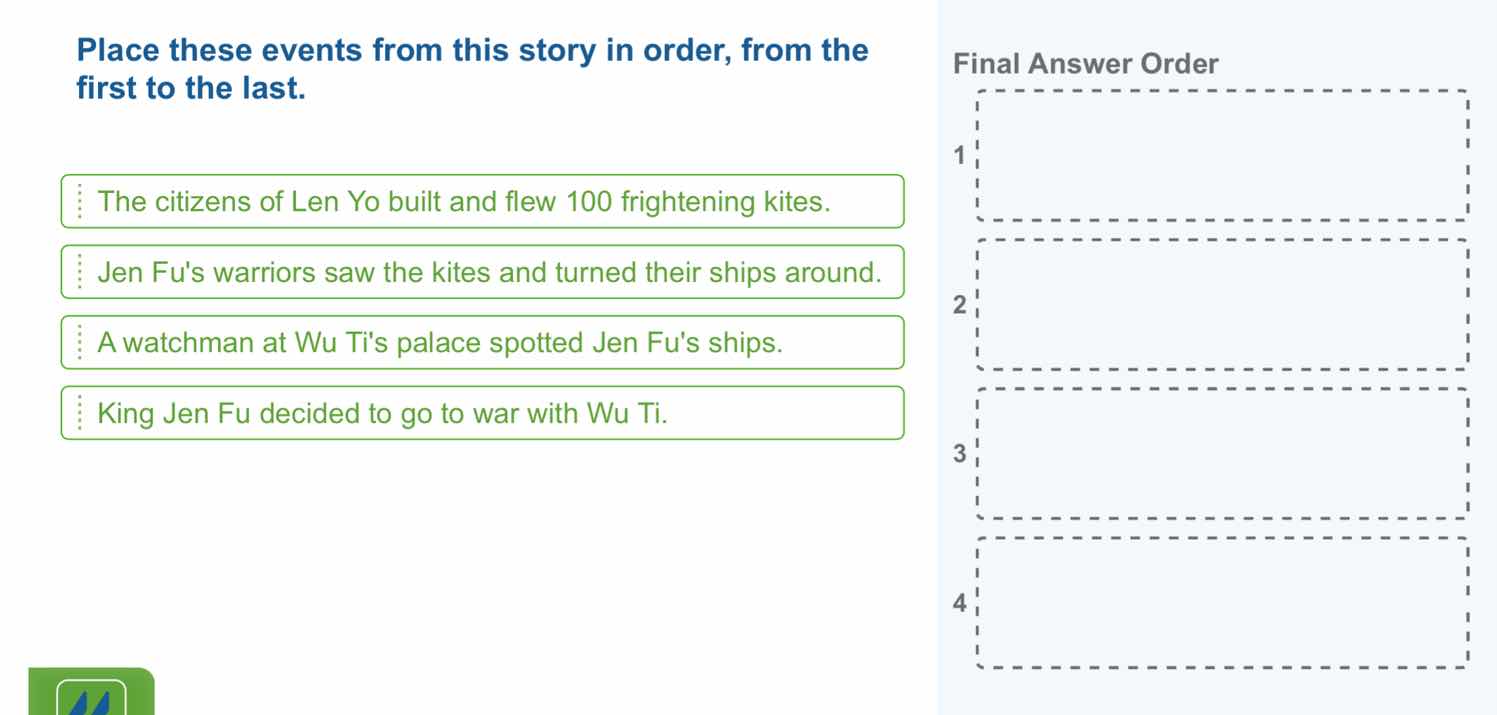Select the card about citizens flying 100 kites

click(x=483, y=201)
